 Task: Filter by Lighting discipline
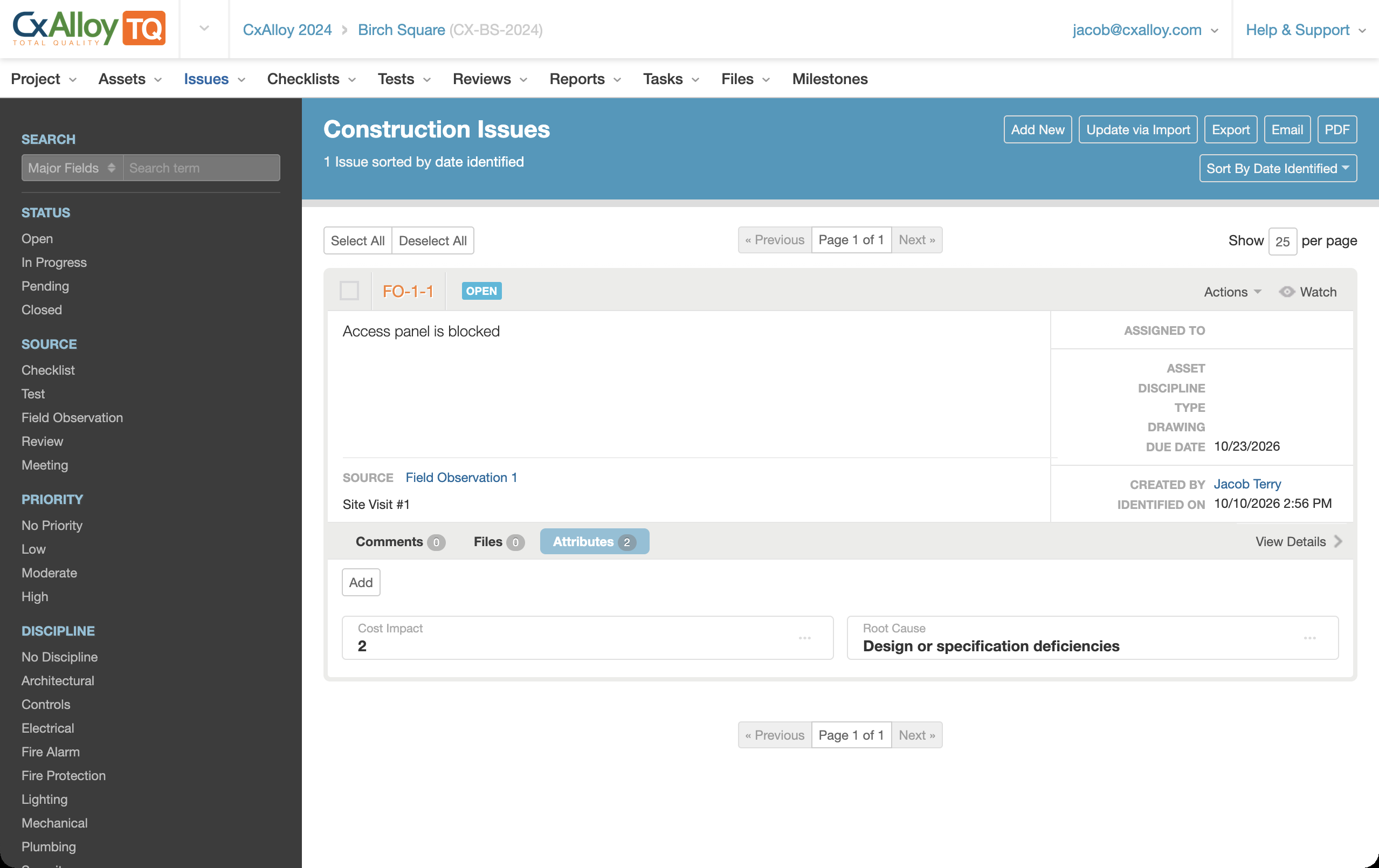45,800
